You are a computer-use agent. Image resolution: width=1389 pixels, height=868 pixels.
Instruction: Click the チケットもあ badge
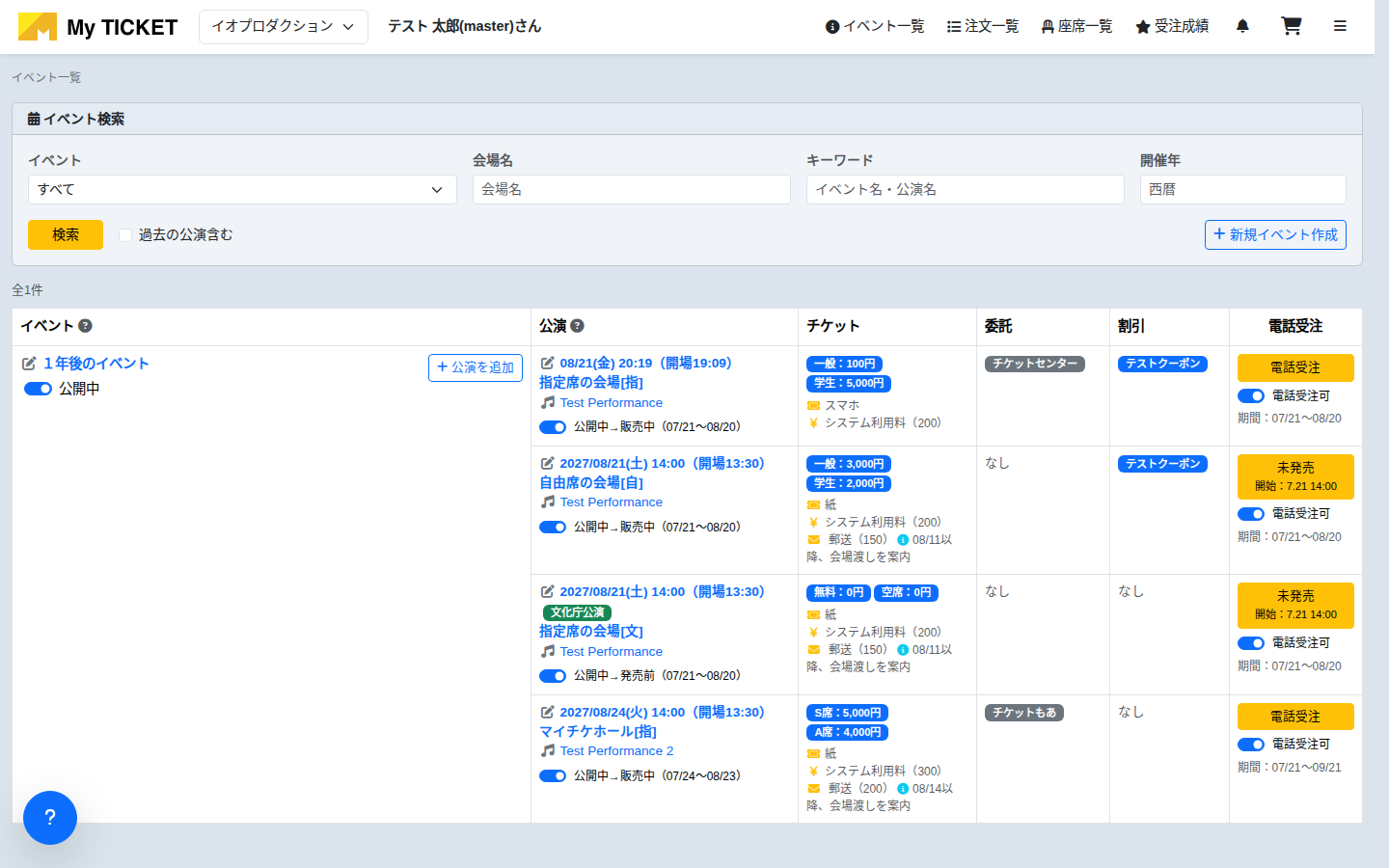1024,713
